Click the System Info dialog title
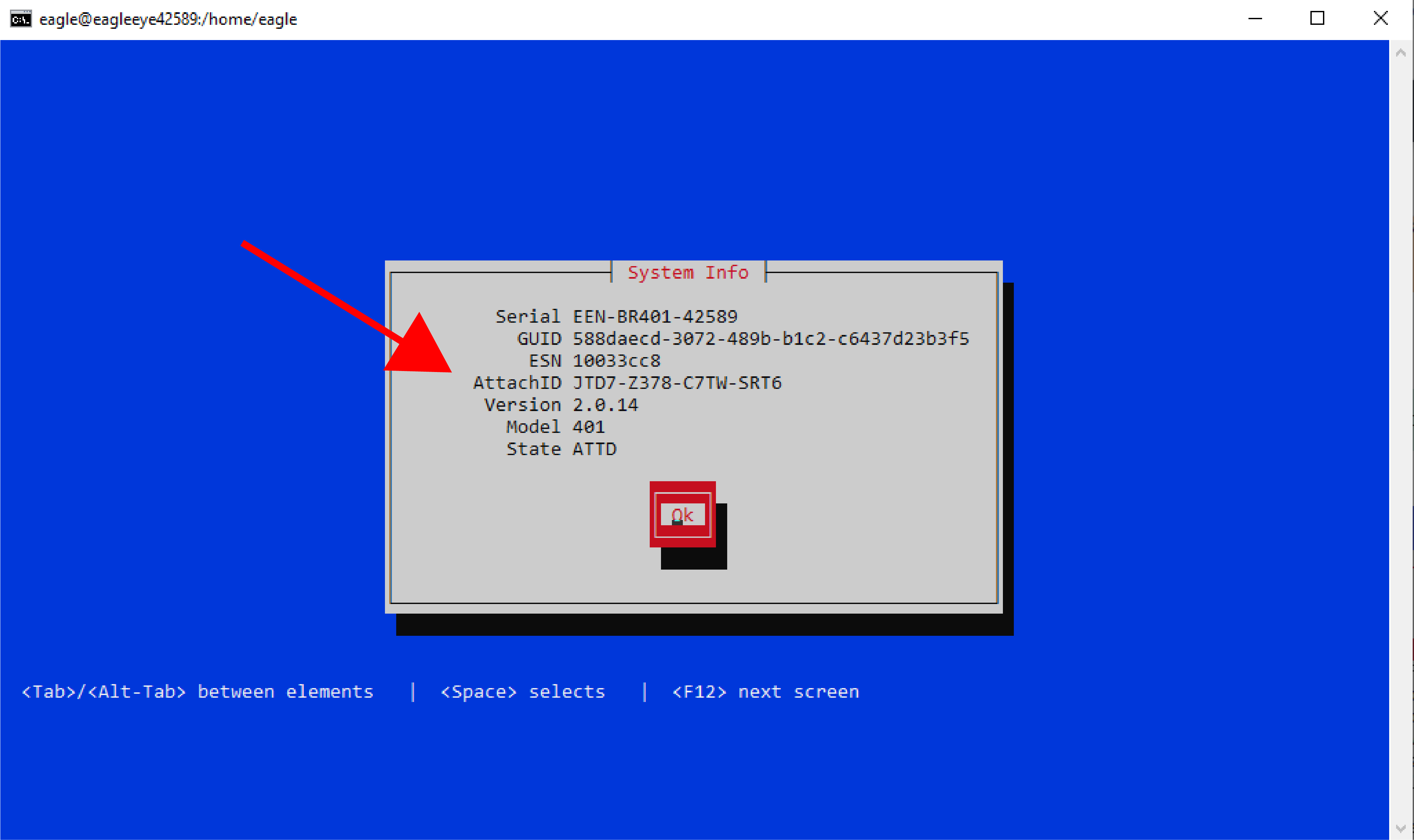 coord(688,272)
